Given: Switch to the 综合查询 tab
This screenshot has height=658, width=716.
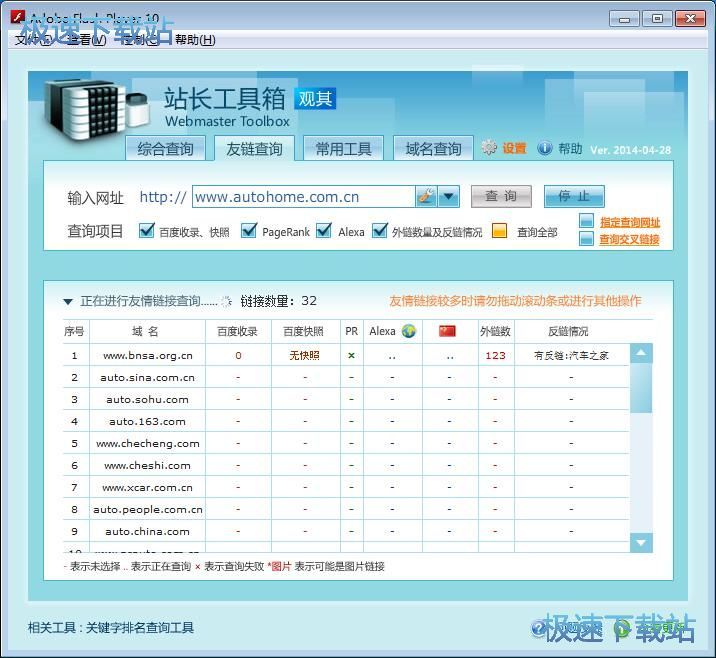Looking at the screenshot, I should click(x=166, y=149).
